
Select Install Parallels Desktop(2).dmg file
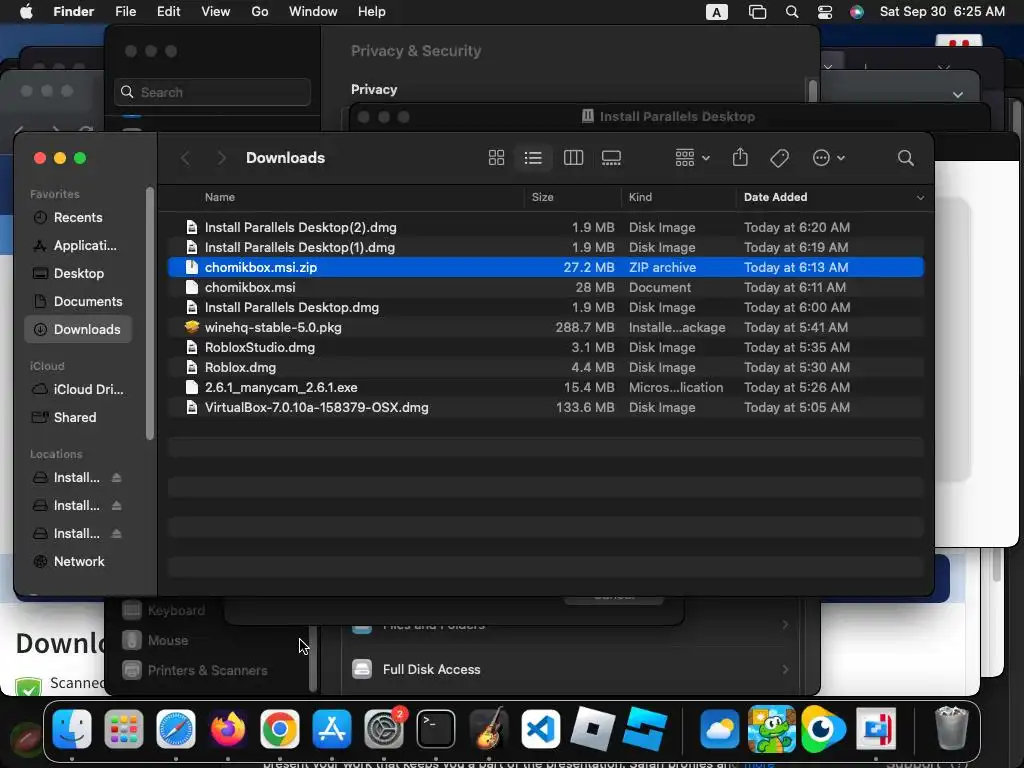point(545,227)
